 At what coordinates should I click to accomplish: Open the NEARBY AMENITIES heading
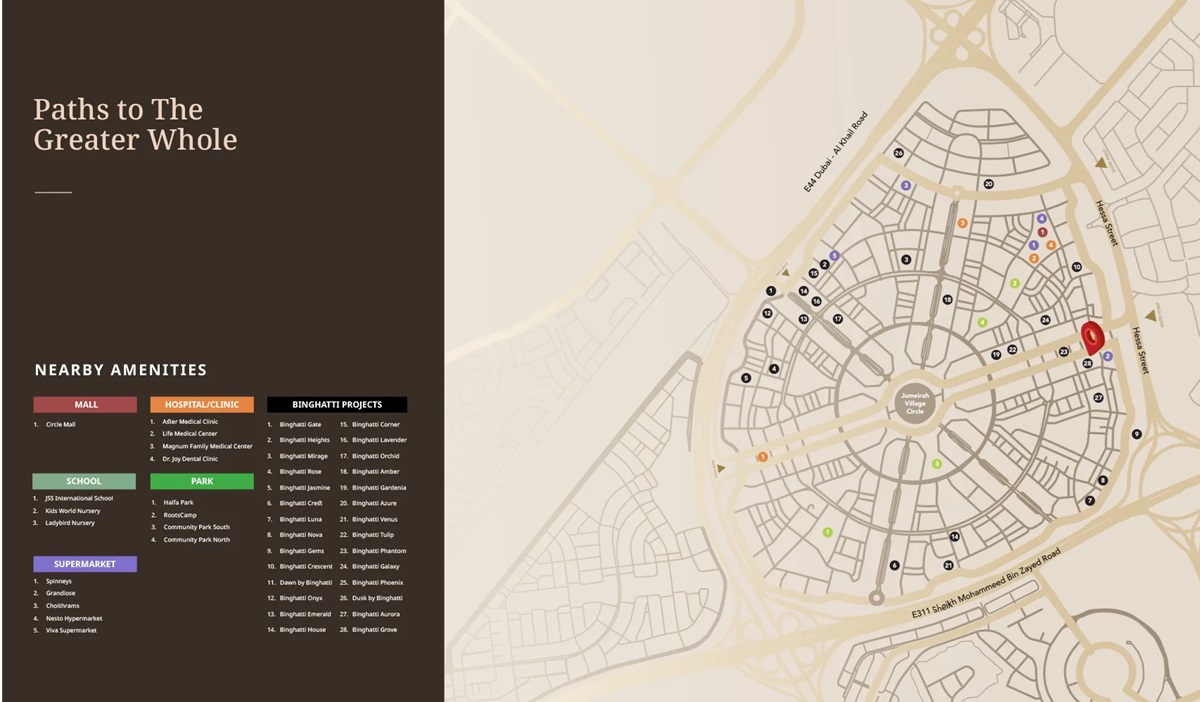120,370
